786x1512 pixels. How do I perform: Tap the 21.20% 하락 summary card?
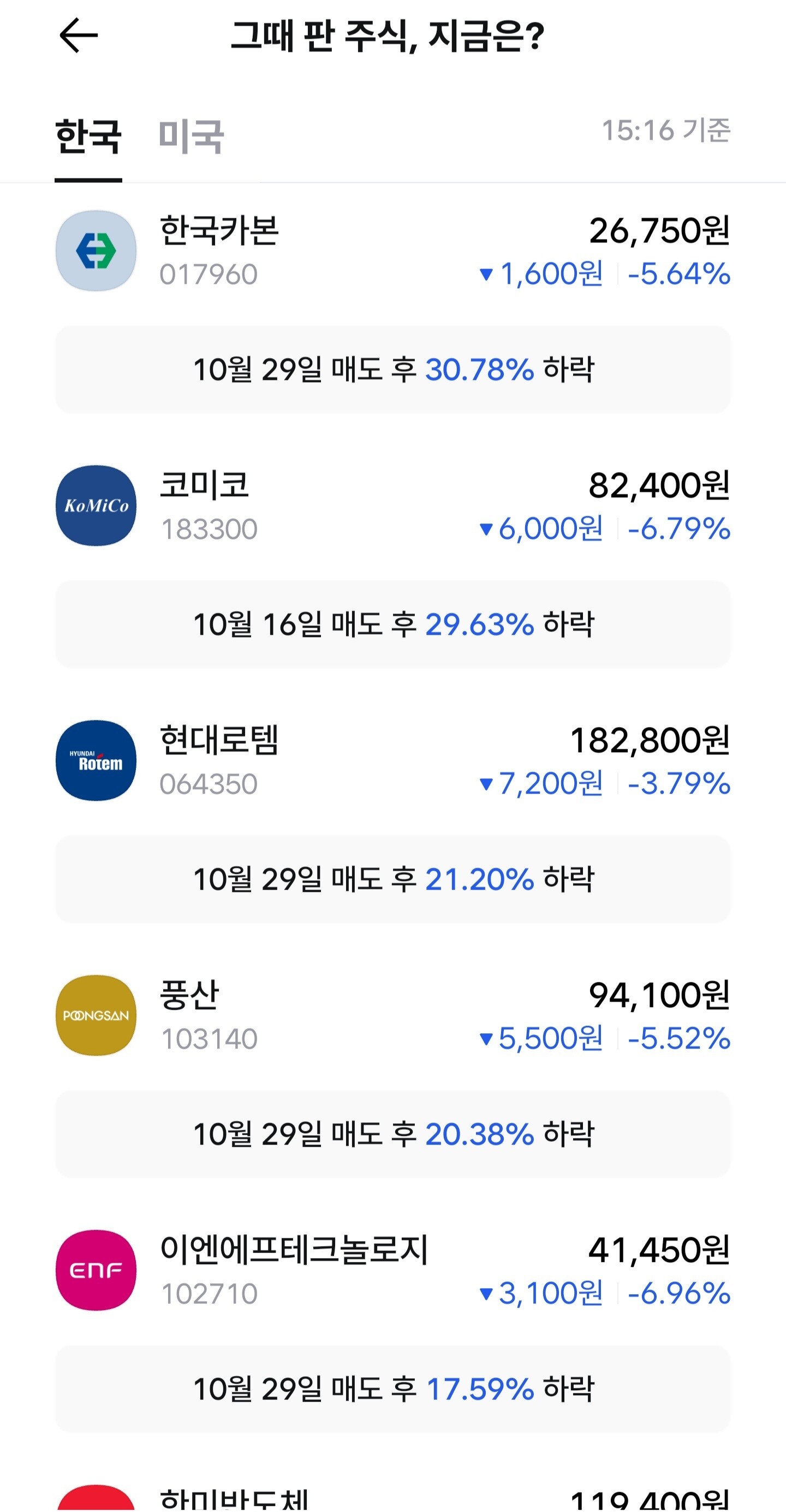[392, 879]
